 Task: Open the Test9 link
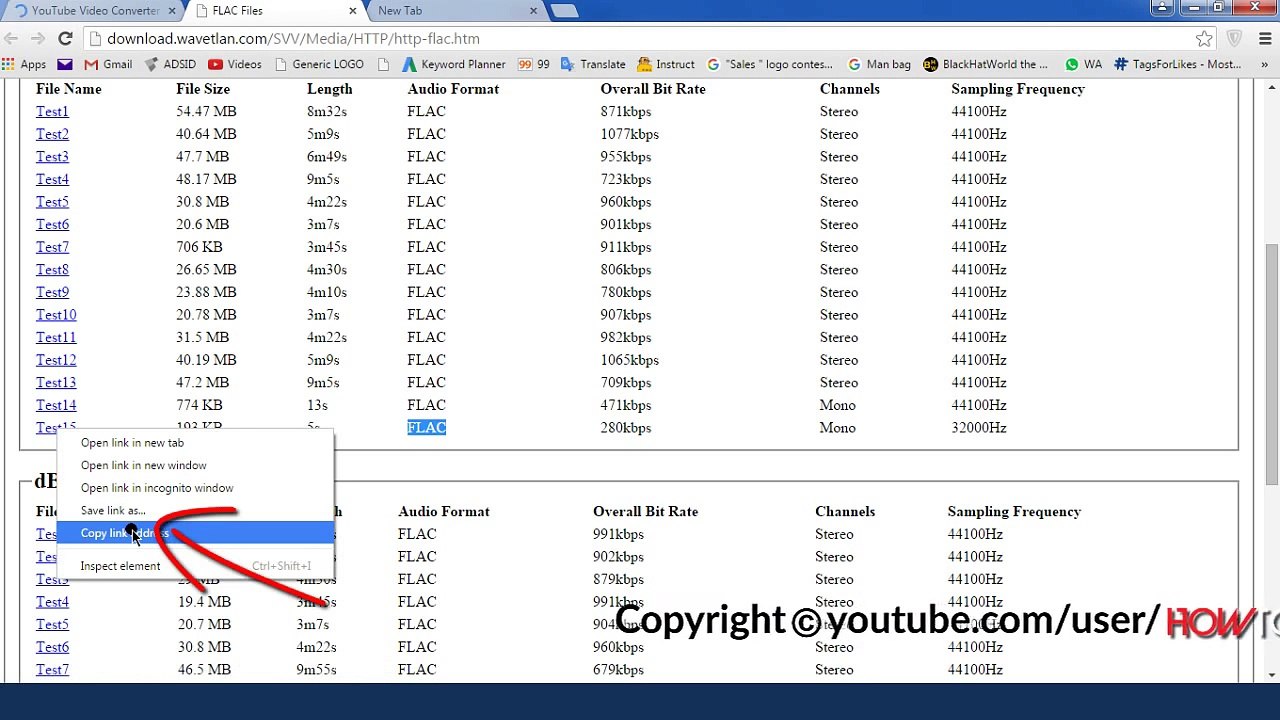pyautogui.click(x=52, y=292)
